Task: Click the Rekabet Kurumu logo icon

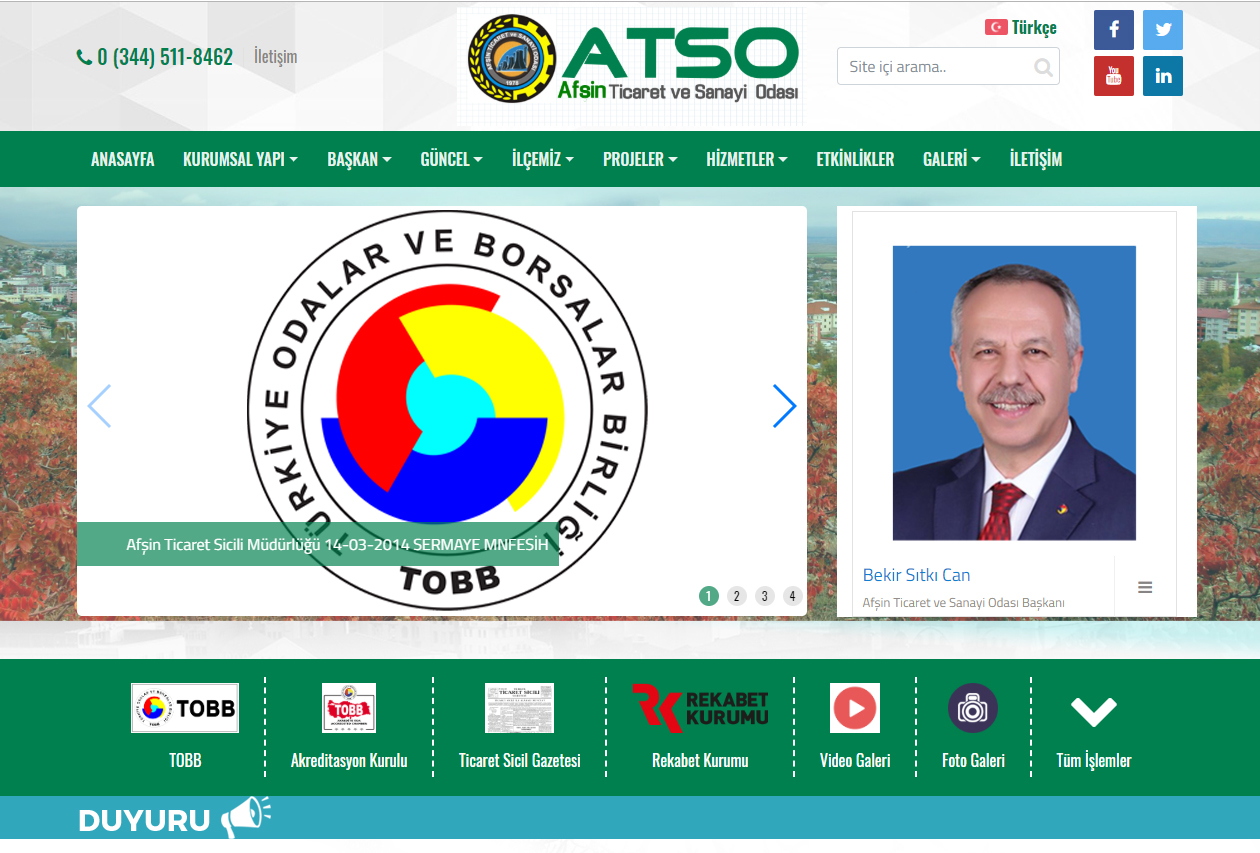Action: click(700, 708)
